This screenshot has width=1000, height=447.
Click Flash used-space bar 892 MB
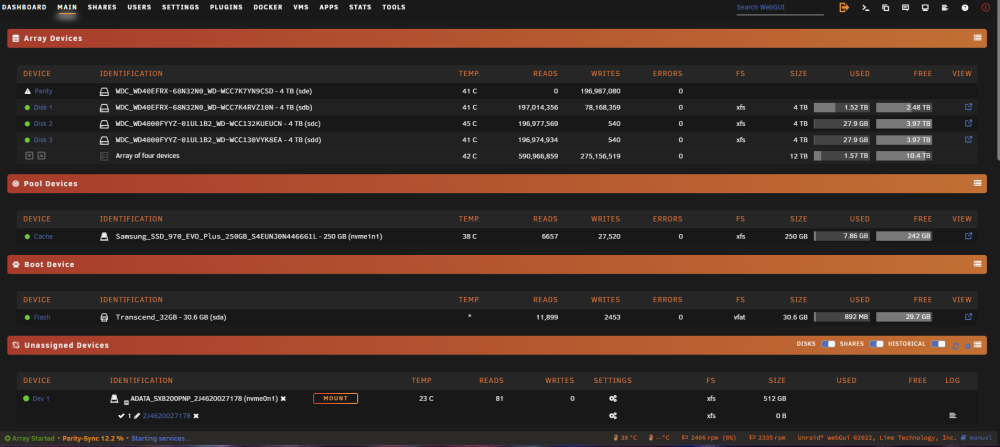click(x=842, y=317)
